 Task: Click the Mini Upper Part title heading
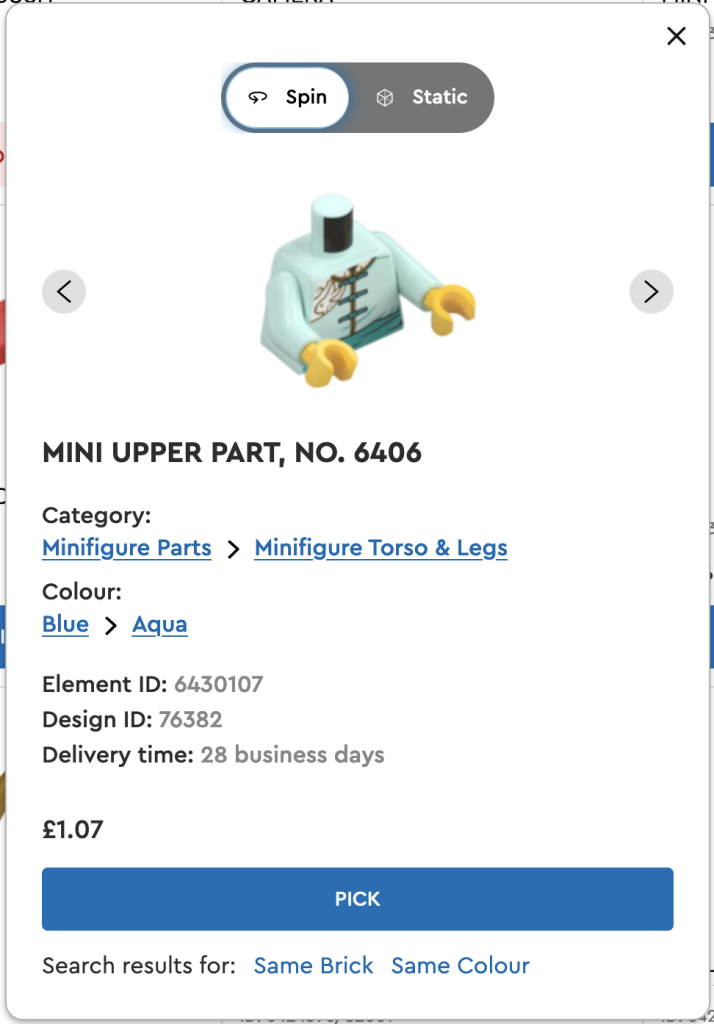[232, 453]
